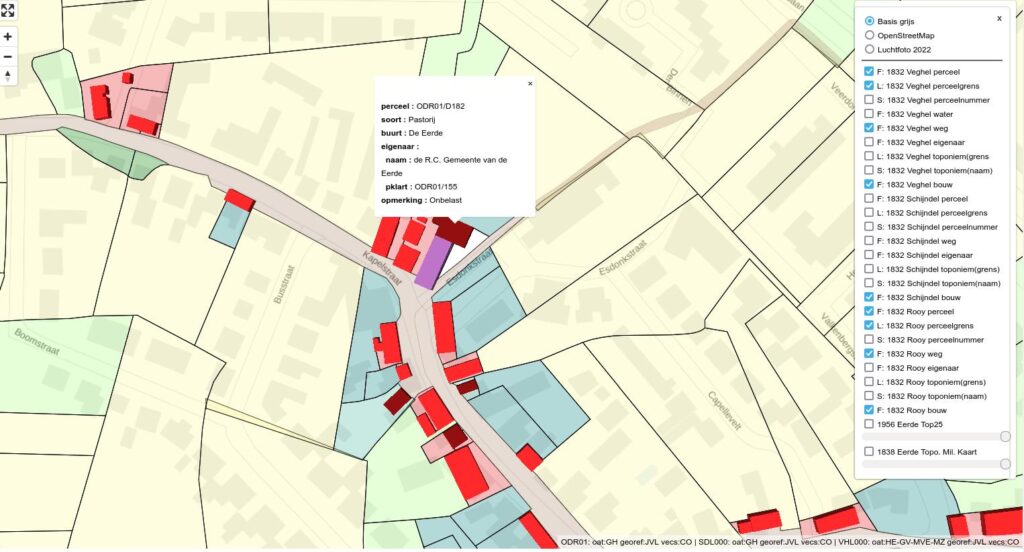This screenshot has width=1024, height=552.
Task: Close the layer selection panel
Action: pos(999,18)
